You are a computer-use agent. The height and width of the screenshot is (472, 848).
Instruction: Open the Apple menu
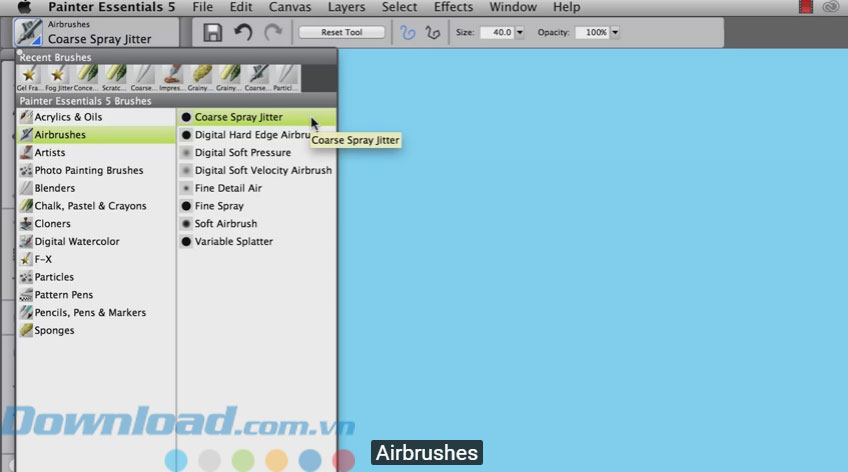pos(24,7)
